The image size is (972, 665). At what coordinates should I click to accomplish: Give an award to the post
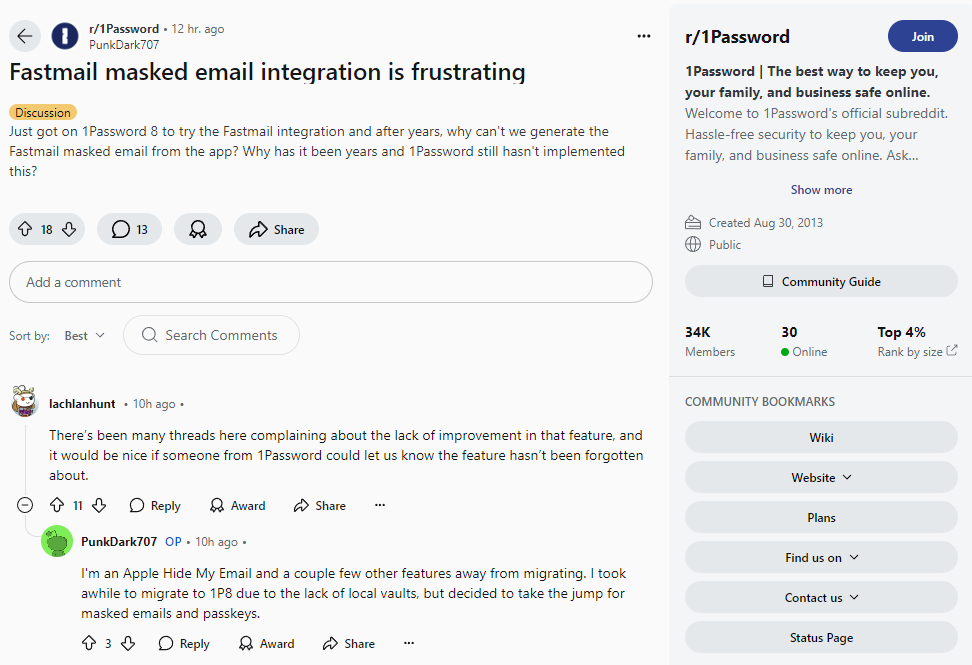[198, 229]
